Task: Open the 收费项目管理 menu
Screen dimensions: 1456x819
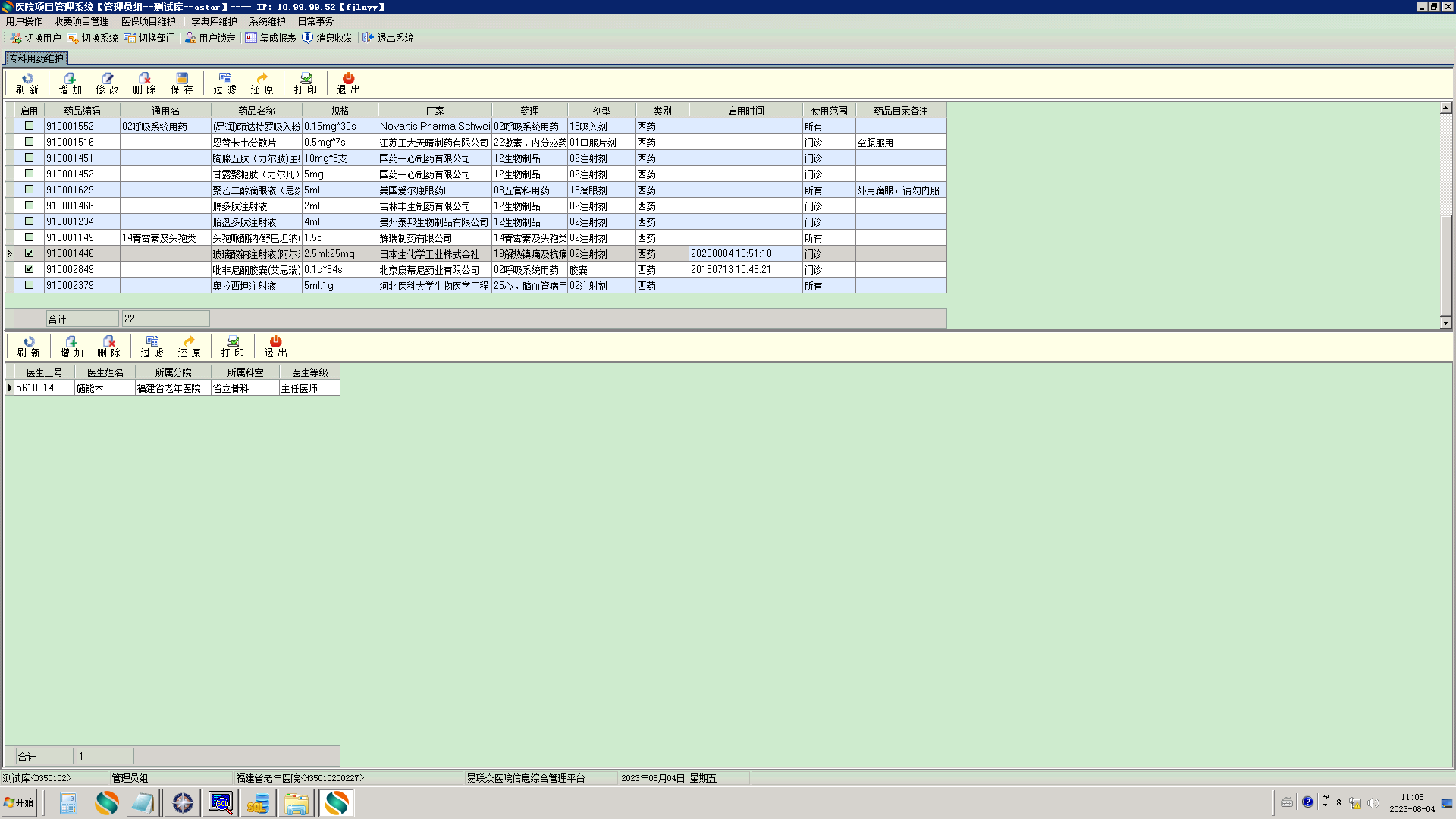Action: [x=81, y=21]
